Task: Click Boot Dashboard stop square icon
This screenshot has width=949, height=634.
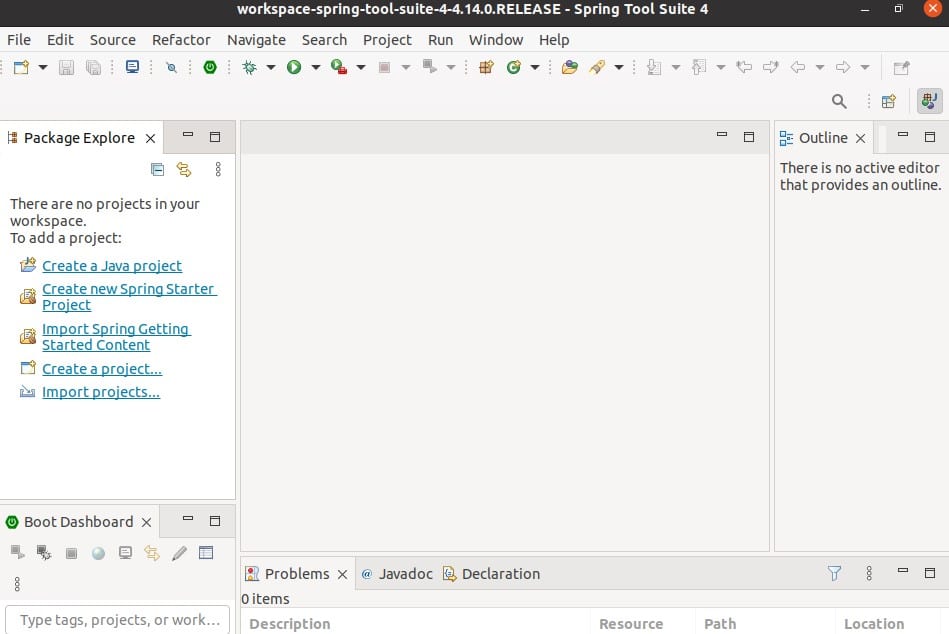Action: [71, 553]
